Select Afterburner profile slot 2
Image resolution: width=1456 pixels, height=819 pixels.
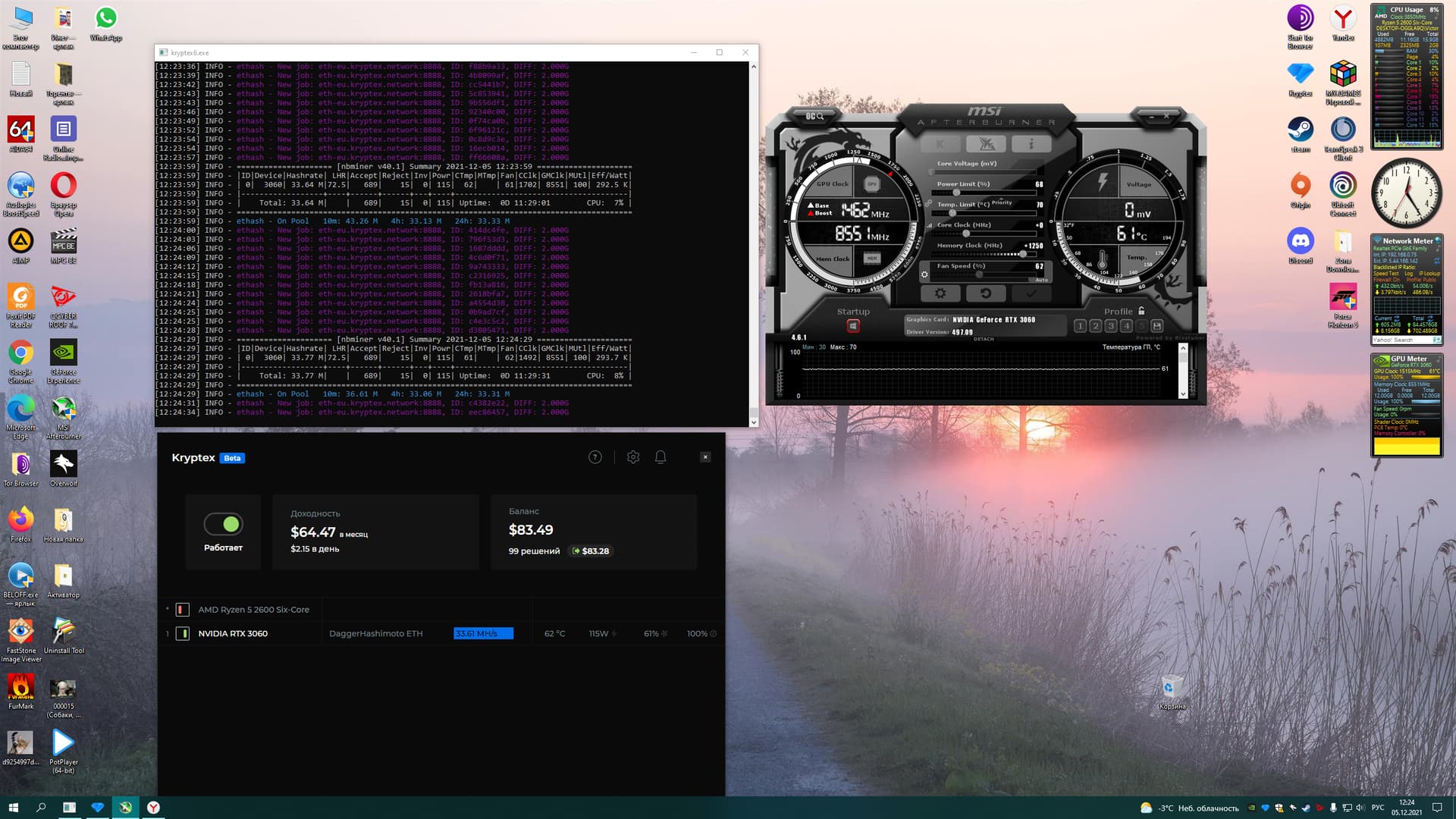(1095, 326)
